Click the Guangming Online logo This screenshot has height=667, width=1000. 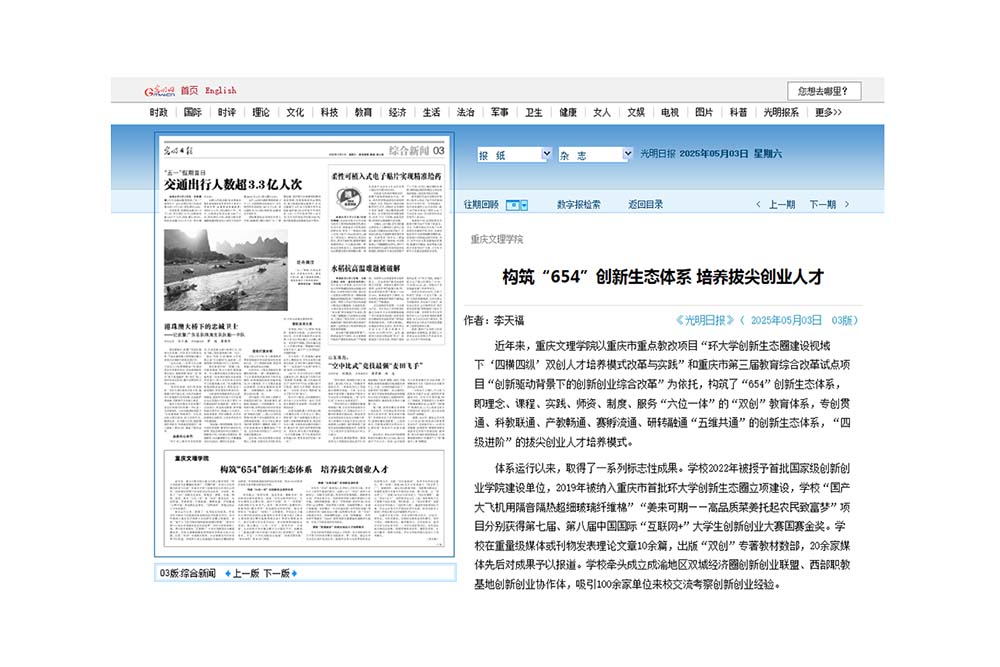coord(159,90)
